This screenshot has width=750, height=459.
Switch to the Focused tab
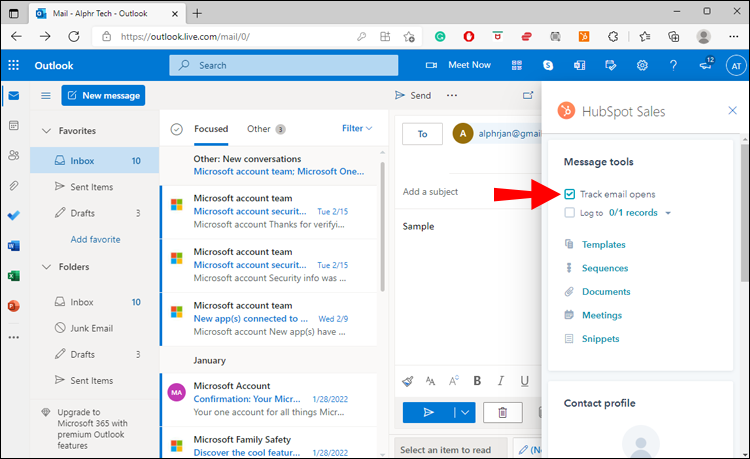(211, 129)
